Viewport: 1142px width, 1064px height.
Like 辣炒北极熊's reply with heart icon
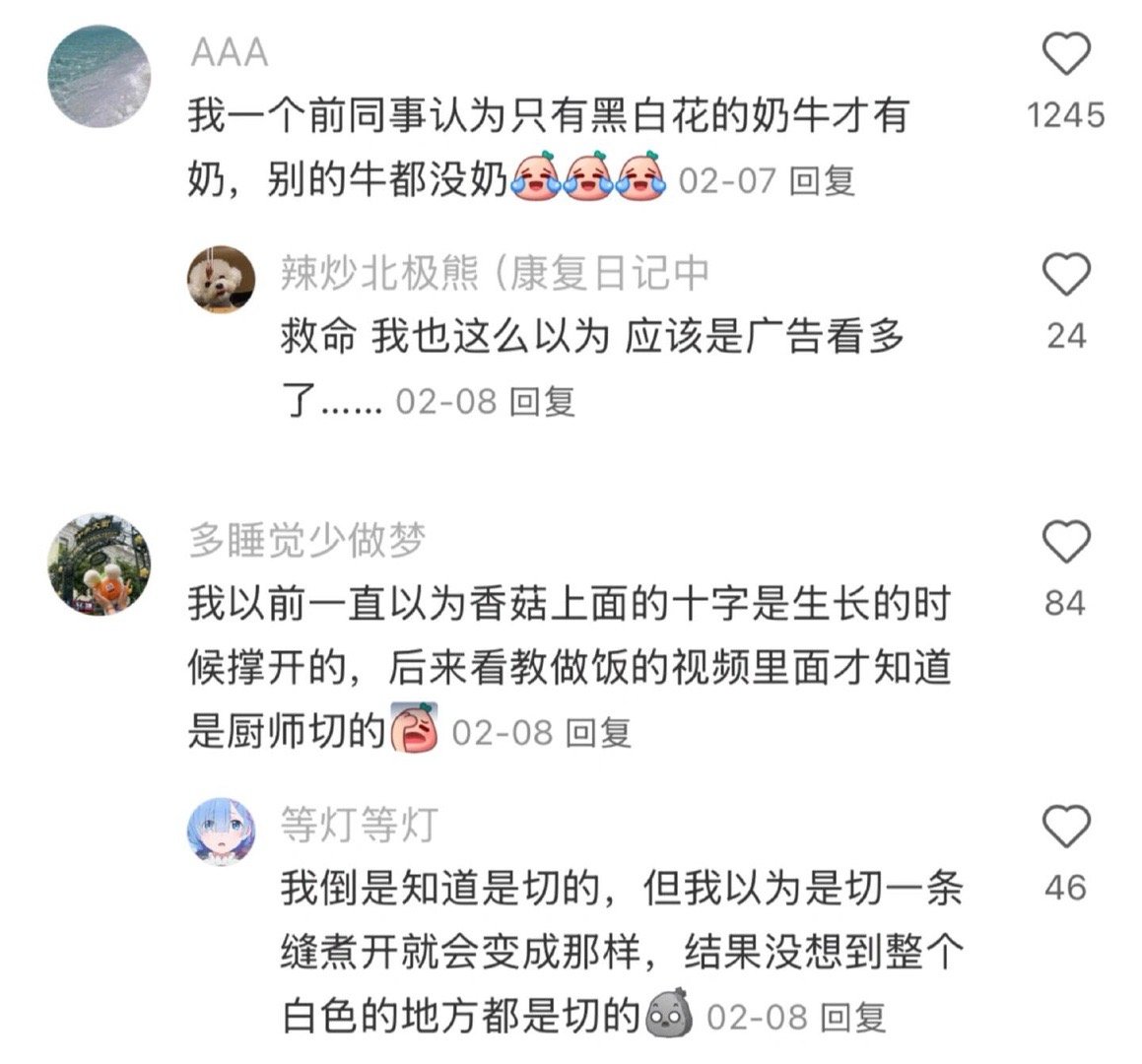click(x=1065, y=274)
